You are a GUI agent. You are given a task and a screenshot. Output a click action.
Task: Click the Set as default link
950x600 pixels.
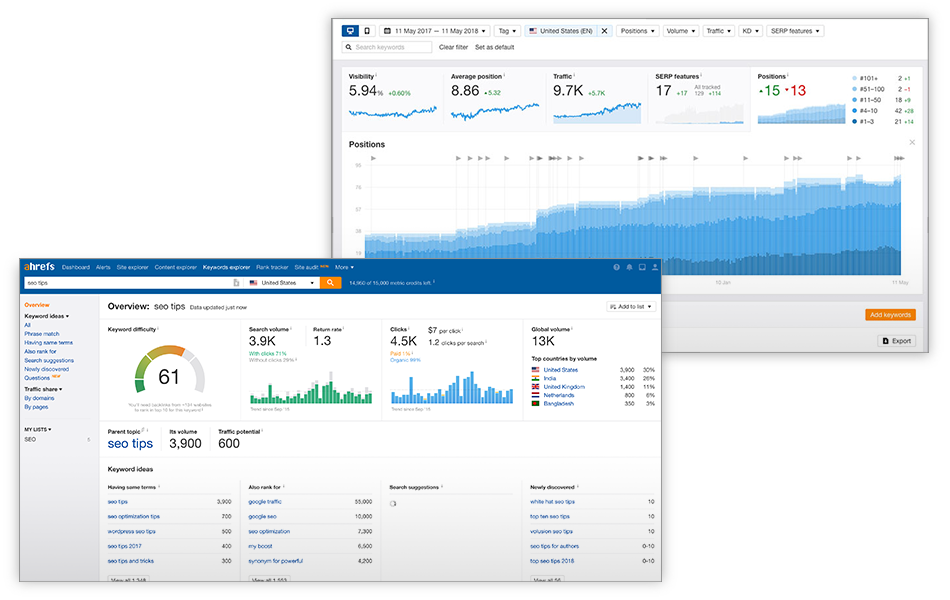[x=494, y=47]
